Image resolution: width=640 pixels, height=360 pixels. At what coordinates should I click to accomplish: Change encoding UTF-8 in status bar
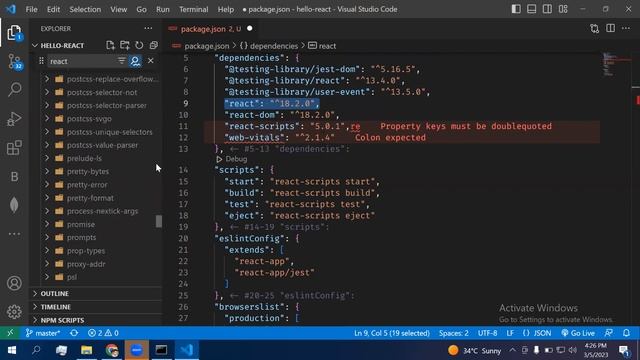coord(487,333)
